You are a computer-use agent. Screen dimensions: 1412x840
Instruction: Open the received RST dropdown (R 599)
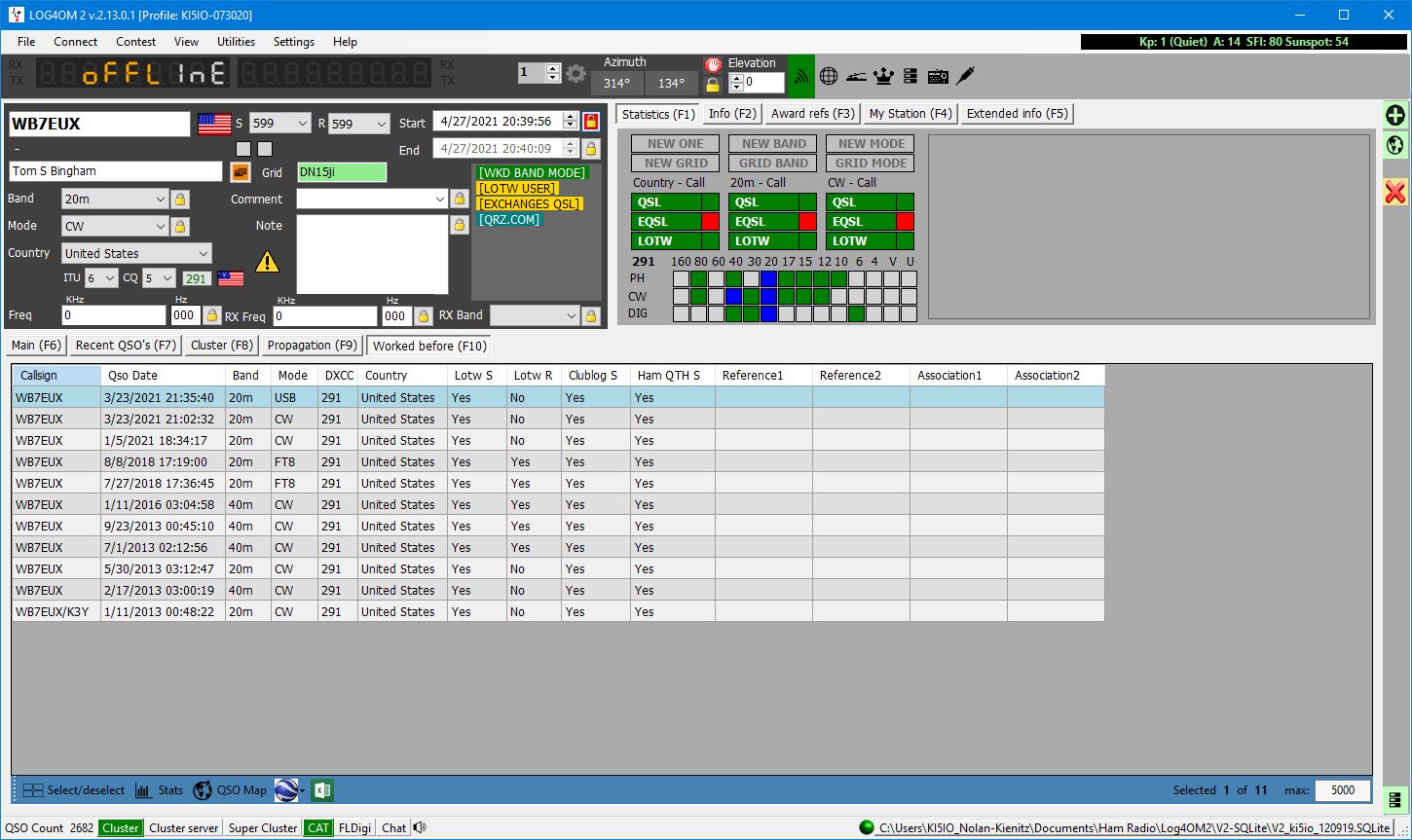pyautogui.click(x=358, y=124)
